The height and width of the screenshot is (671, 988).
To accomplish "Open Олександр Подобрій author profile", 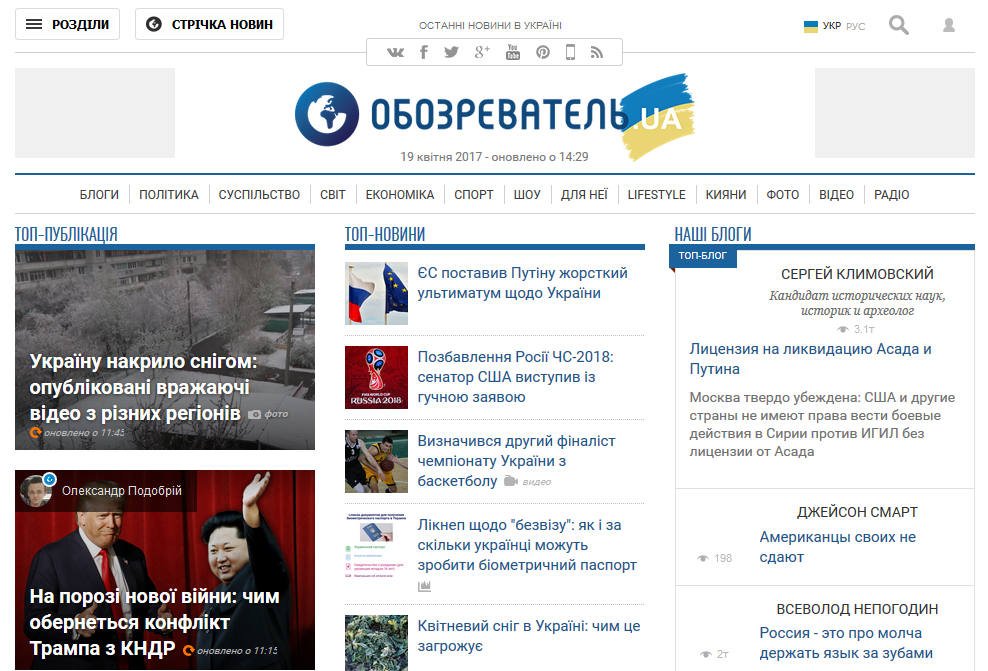I will 122,490.
